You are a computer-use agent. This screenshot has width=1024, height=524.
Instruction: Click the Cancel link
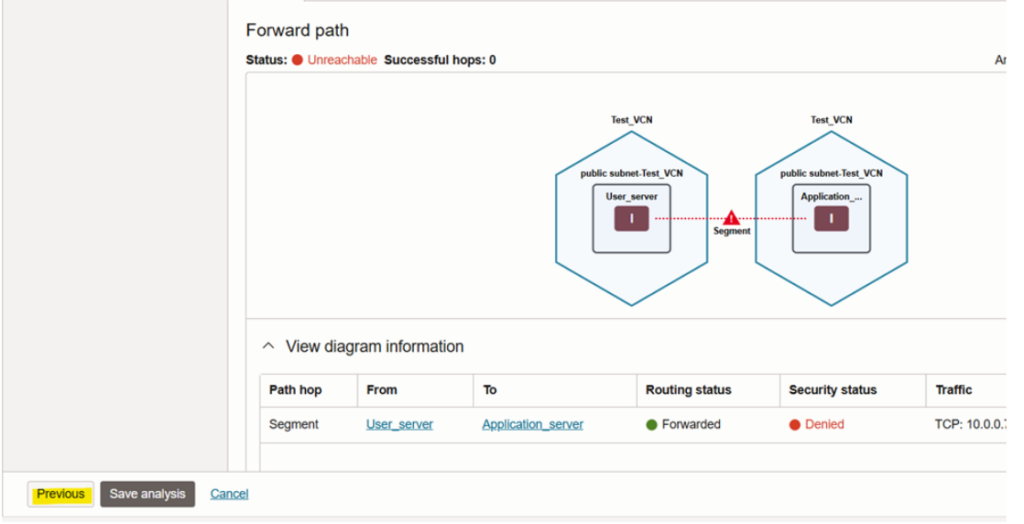pos(229,494)
